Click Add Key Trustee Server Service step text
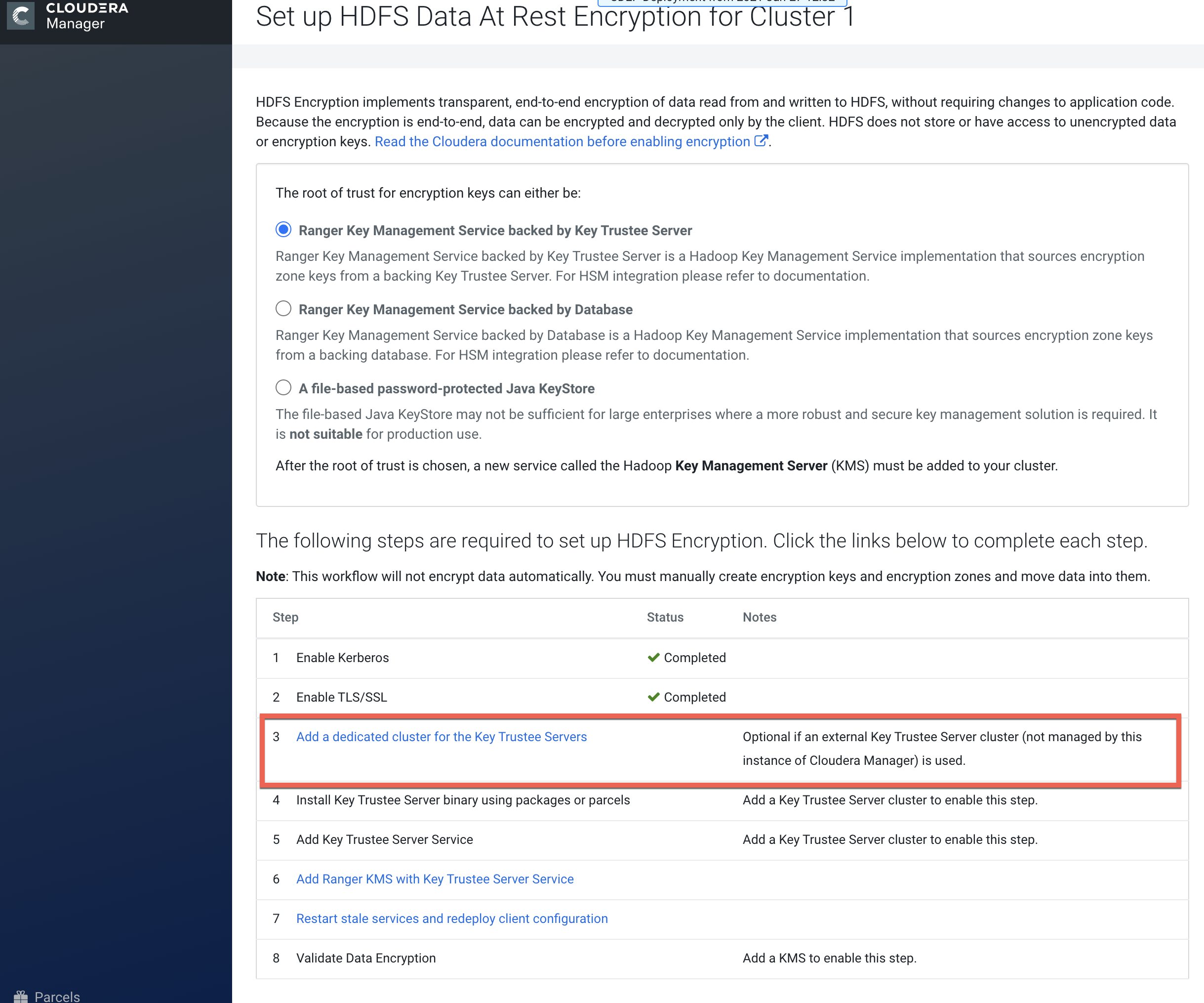Screen dimensions: 1204x1003 point(385,839)
